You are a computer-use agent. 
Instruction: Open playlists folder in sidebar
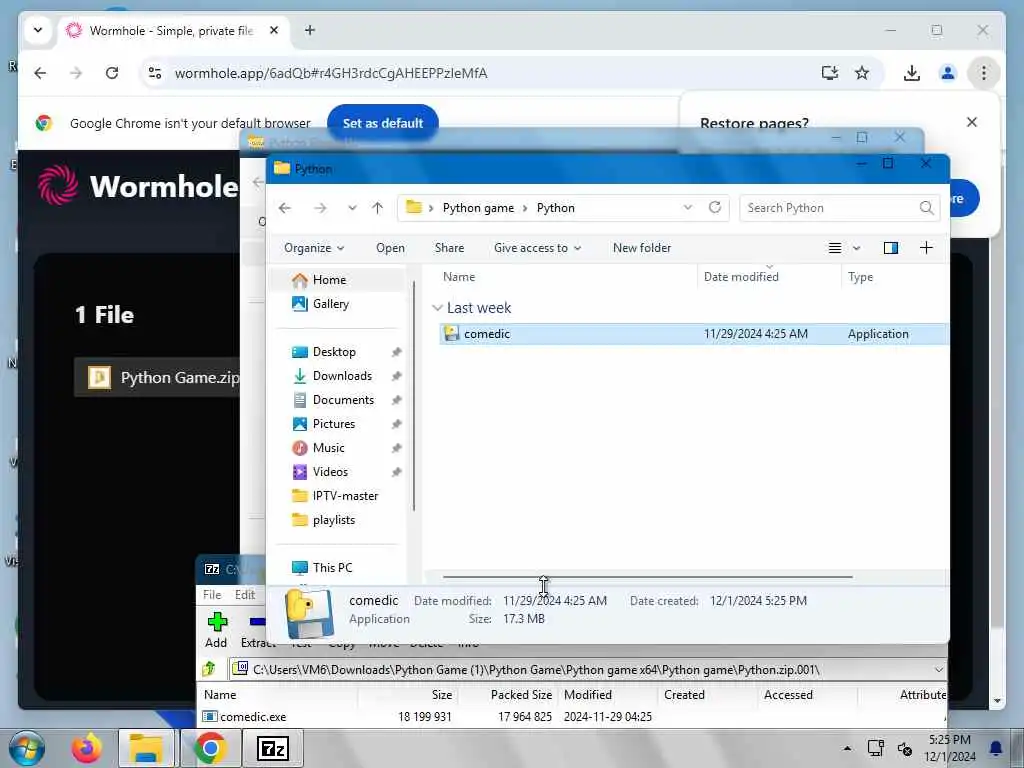click(x=334, y=520)
